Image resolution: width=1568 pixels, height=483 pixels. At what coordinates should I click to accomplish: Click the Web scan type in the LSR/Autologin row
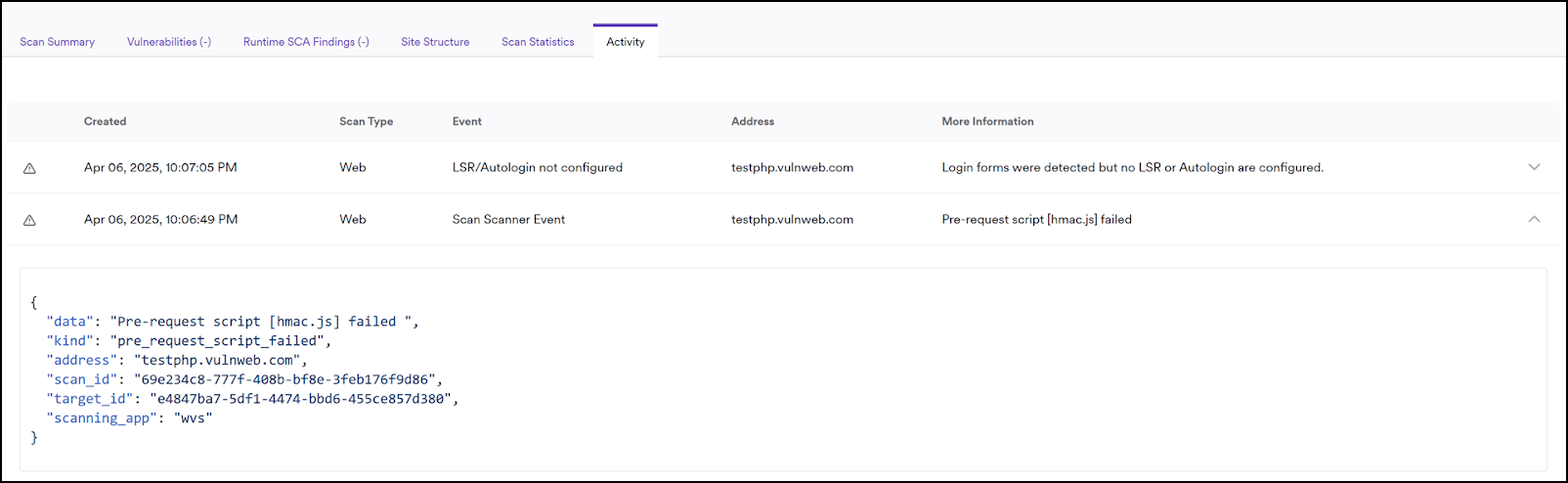[x=353, y=167]
